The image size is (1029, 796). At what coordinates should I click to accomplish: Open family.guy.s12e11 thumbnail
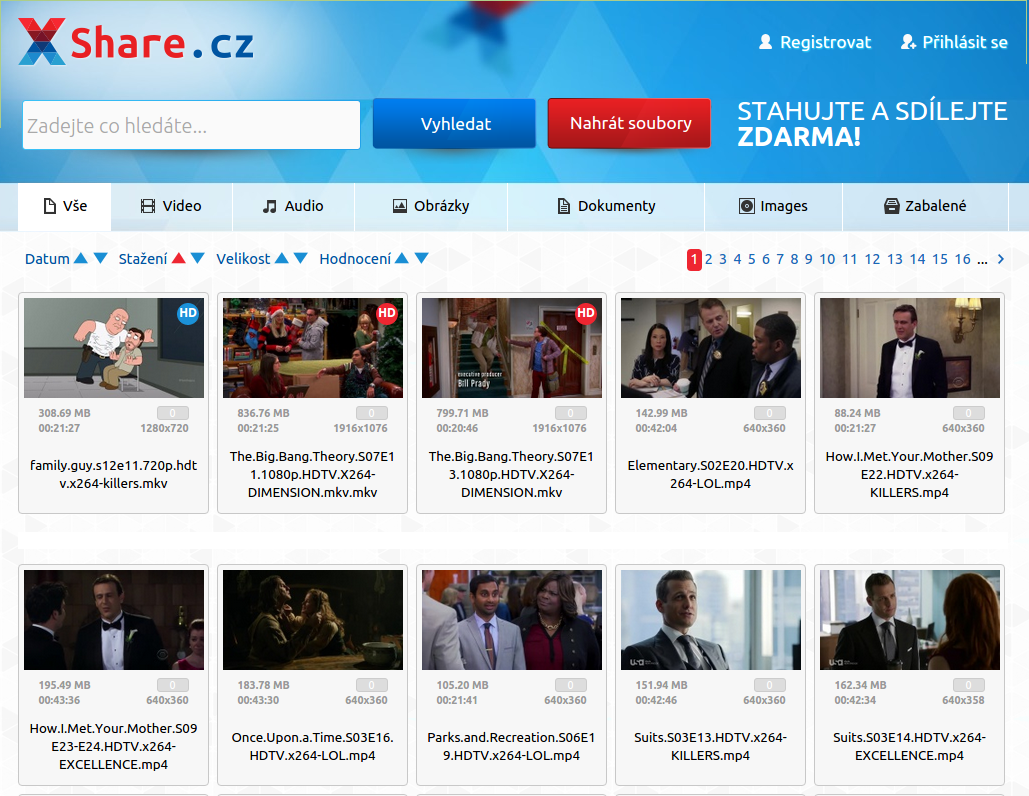click(x=114, y=348)
